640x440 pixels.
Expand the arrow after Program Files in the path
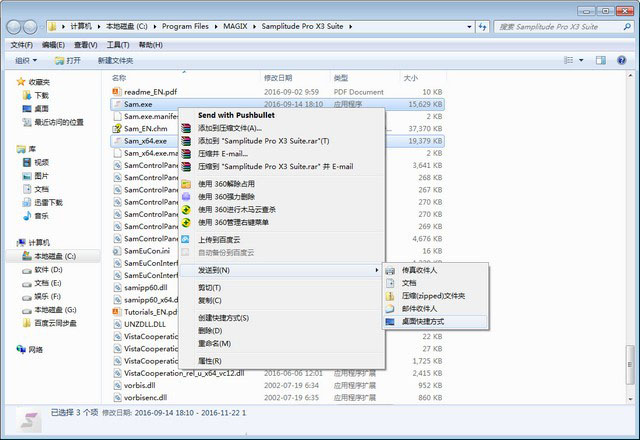tap(216, 27)
